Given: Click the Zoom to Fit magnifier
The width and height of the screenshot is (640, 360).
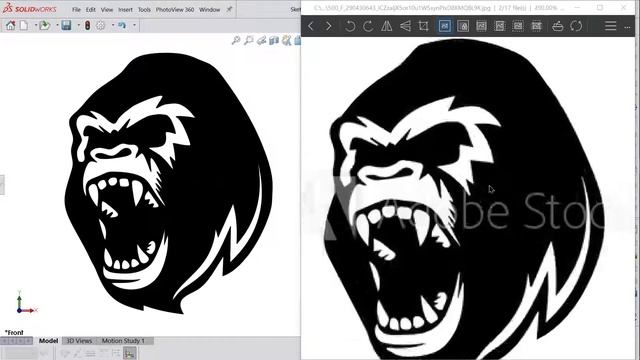Looking at the screenshot, I should (236, 40).
